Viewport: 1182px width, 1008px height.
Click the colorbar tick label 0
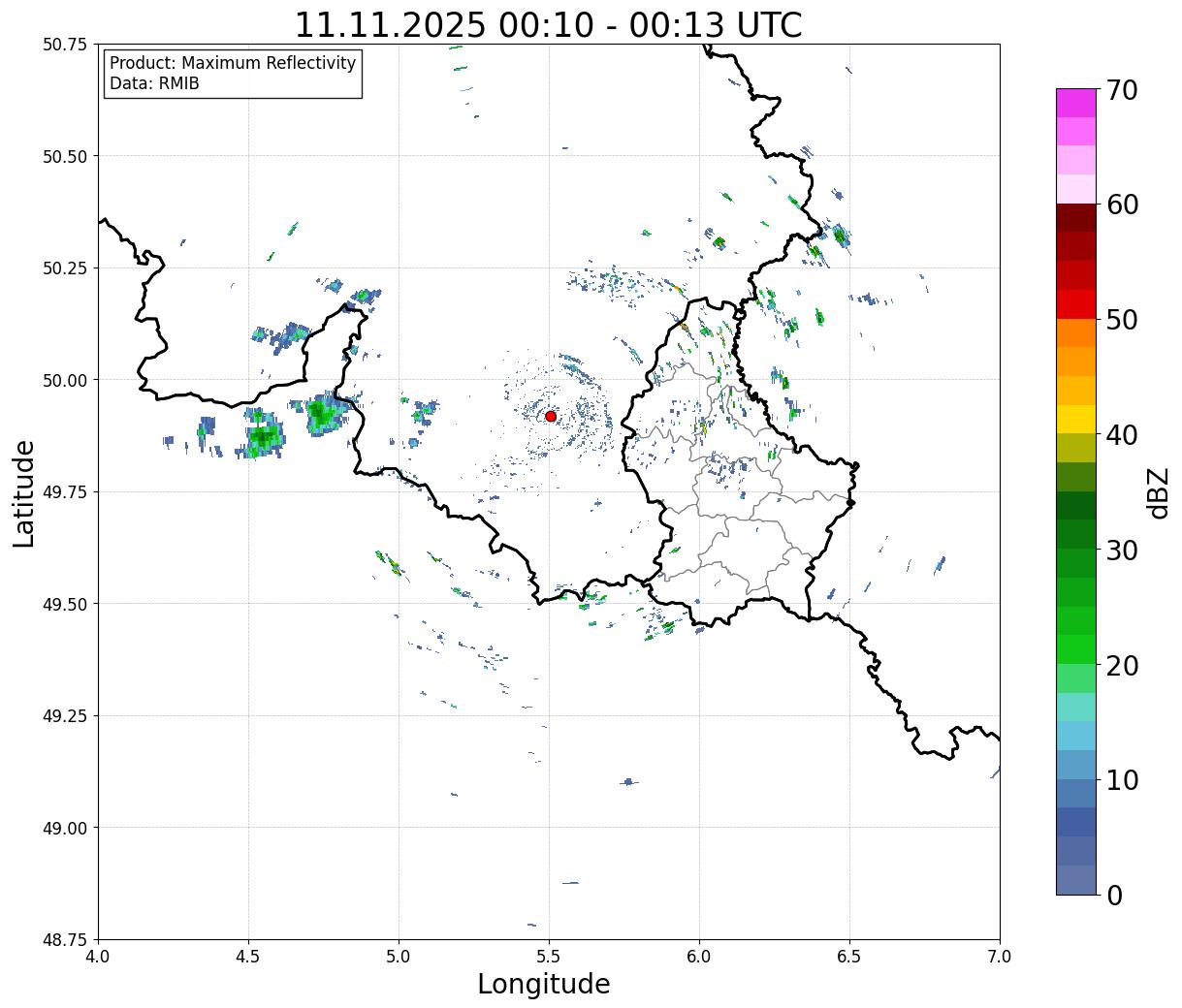(x=1114, y=896)
